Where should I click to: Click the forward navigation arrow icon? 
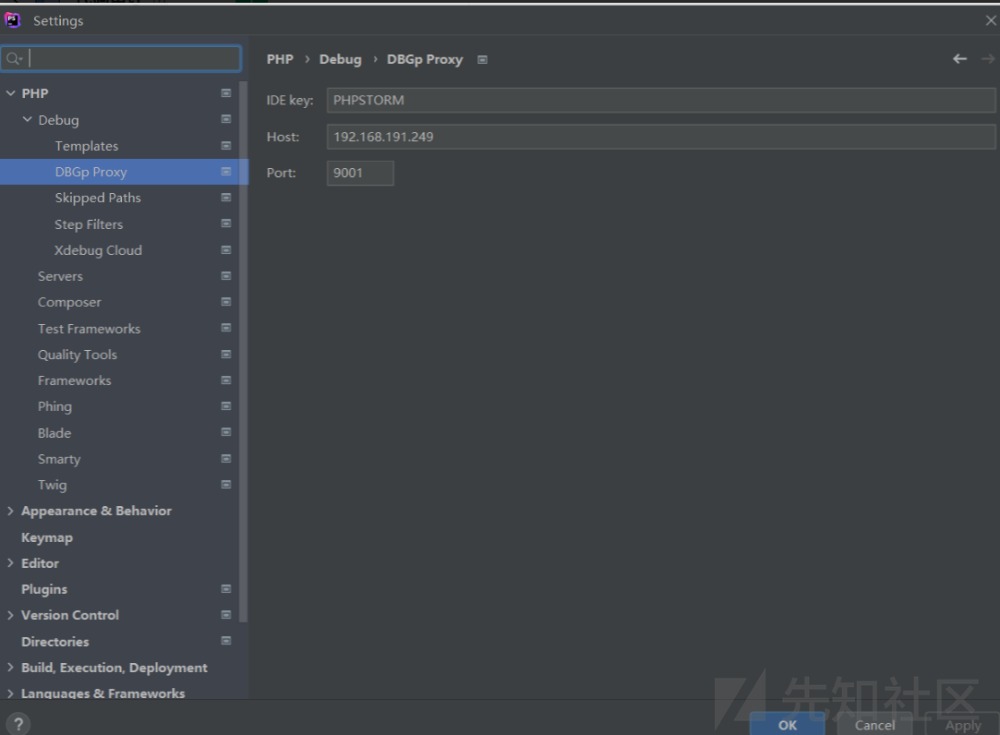point(988,59)
